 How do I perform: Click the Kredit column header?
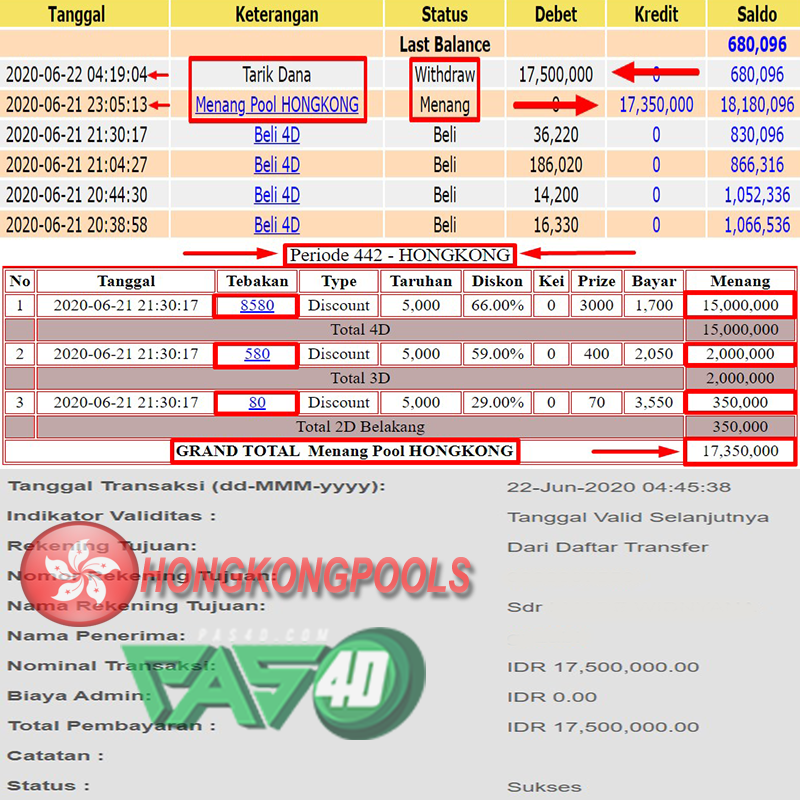(x=656, y=14)
